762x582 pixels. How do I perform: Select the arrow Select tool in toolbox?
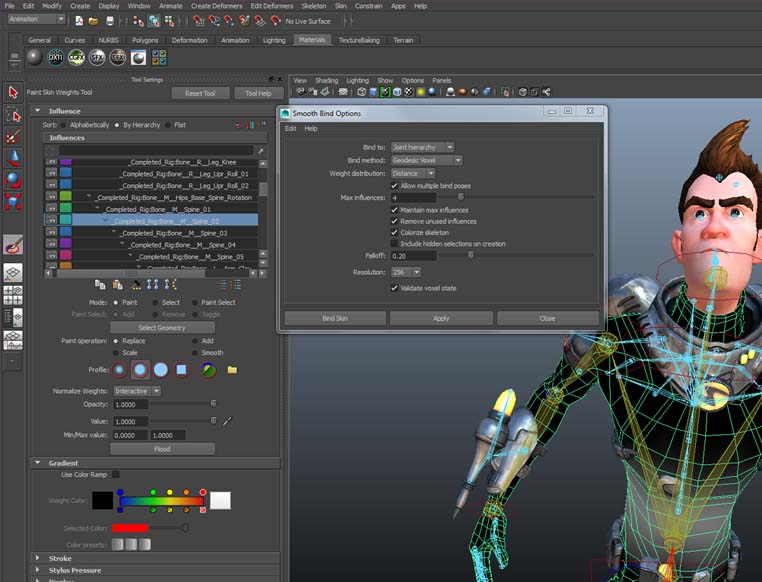coord(13,92)
